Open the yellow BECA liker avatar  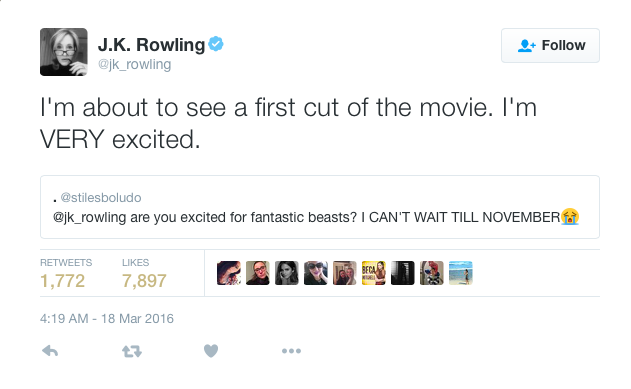(373, 273)
